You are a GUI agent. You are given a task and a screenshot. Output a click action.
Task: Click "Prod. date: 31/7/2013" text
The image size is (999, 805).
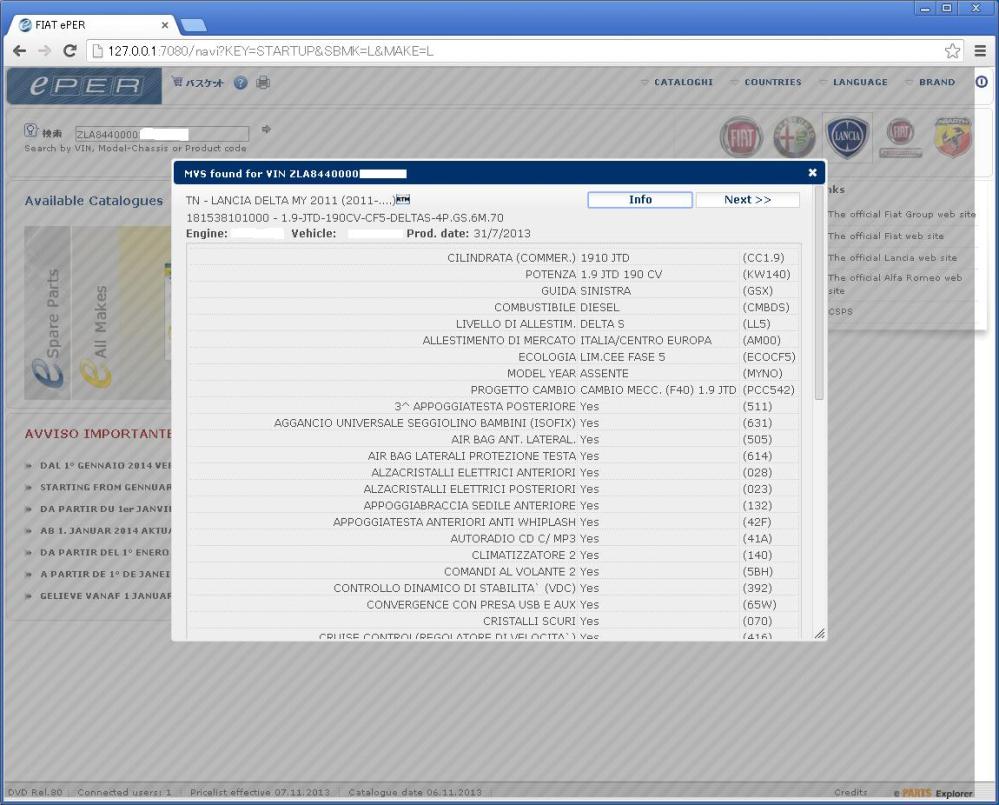point(468,234)
